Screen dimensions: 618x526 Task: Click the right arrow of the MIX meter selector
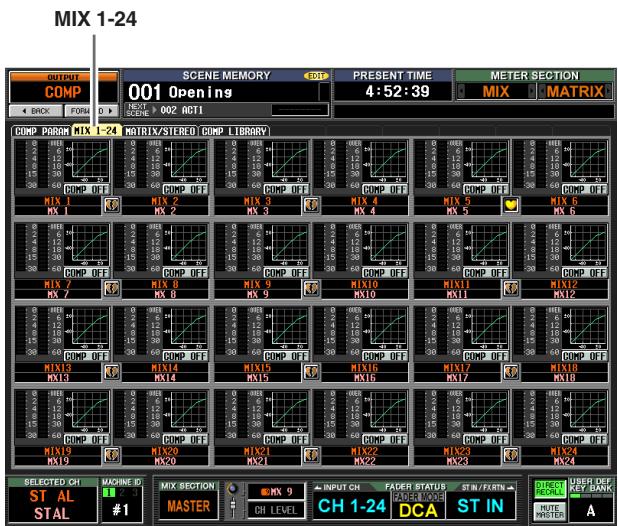pyautogui.click(x=532, y=91)
